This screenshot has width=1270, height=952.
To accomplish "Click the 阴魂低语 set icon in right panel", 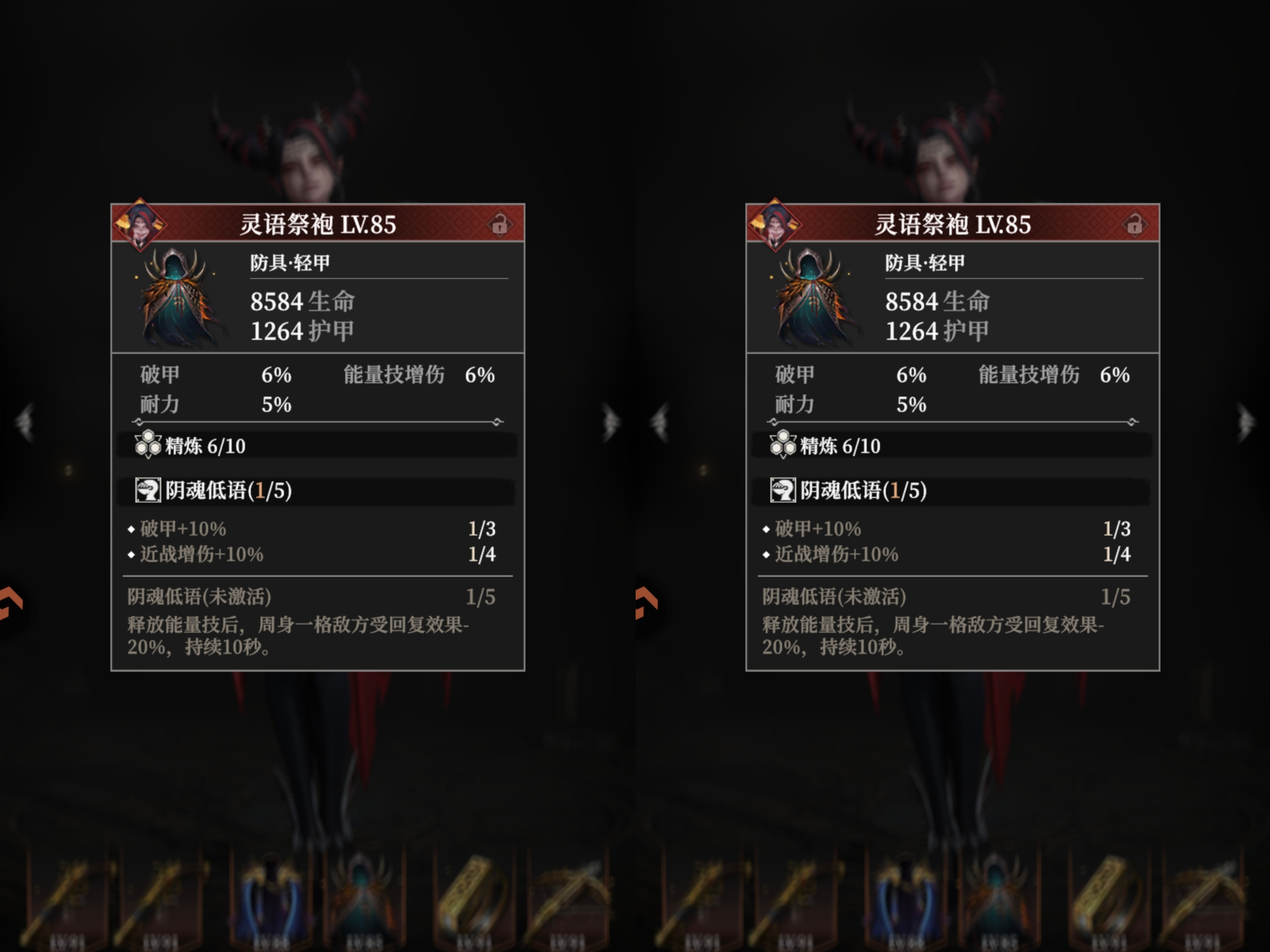I will (x=783, y=491).
